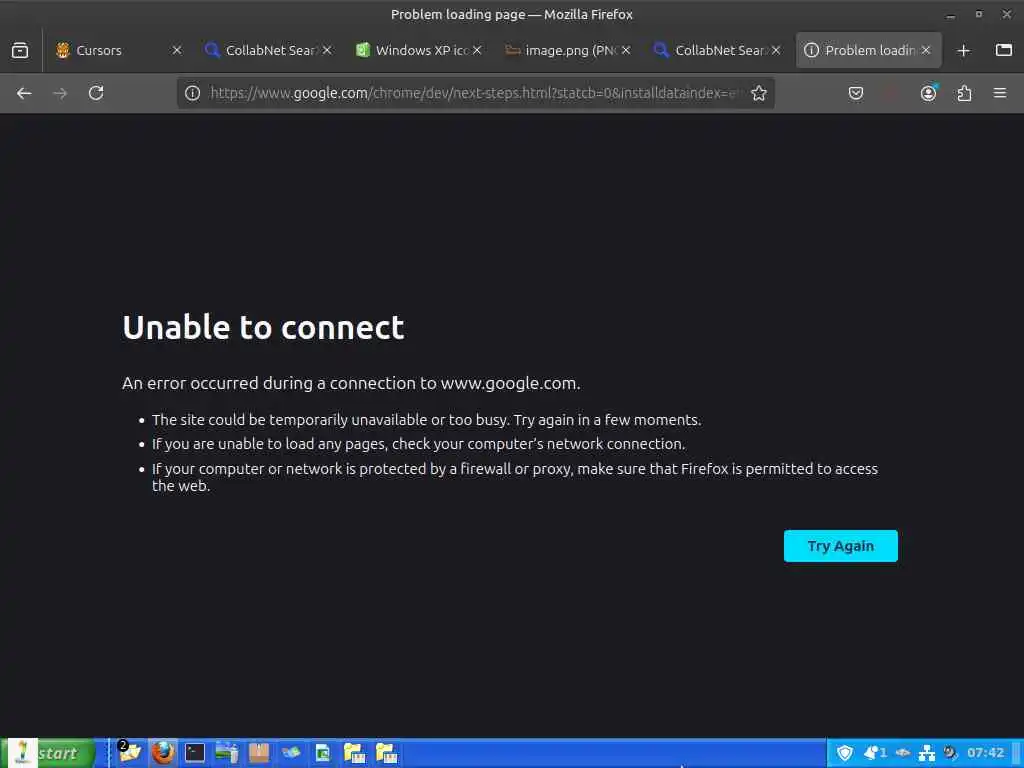Open the taskbar start menu
Image resolution: width=1024 pixels, height=768 pixels.
(x=49, y=753)
